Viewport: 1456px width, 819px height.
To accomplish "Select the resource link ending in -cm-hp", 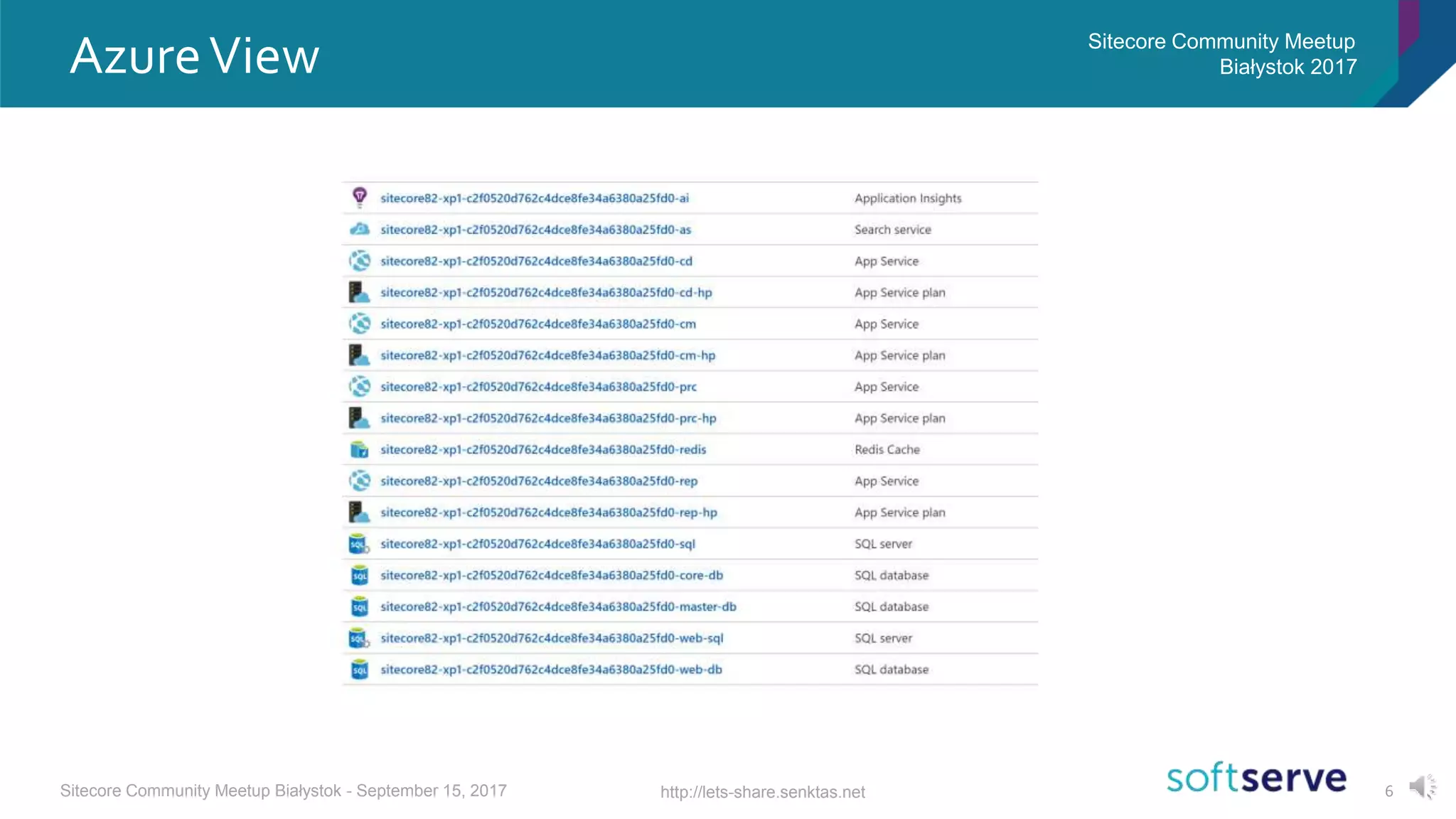I will click(x=547, y=355).
